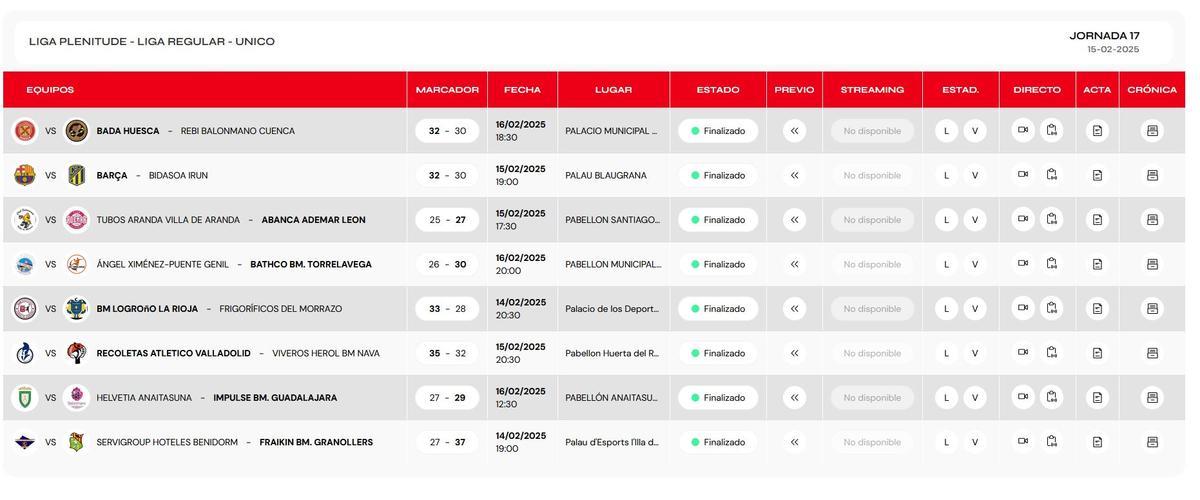Open live clipboard icon for Servigroup Benidorm match
The image size is (1200, 500).
coord(1052,441)
